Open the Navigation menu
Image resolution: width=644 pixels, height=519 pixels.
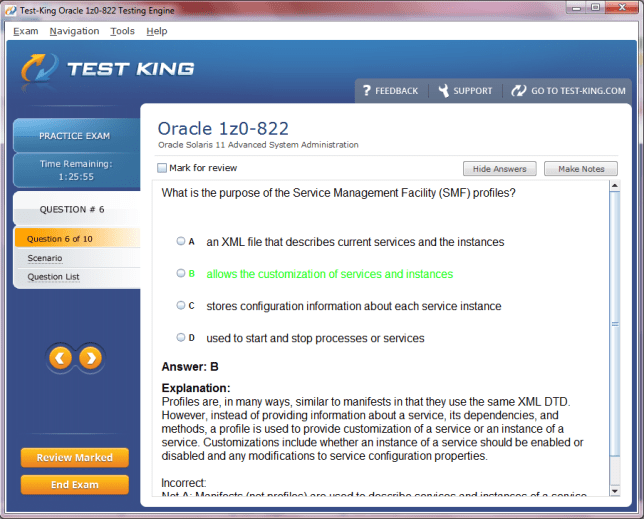pos(74,31)
